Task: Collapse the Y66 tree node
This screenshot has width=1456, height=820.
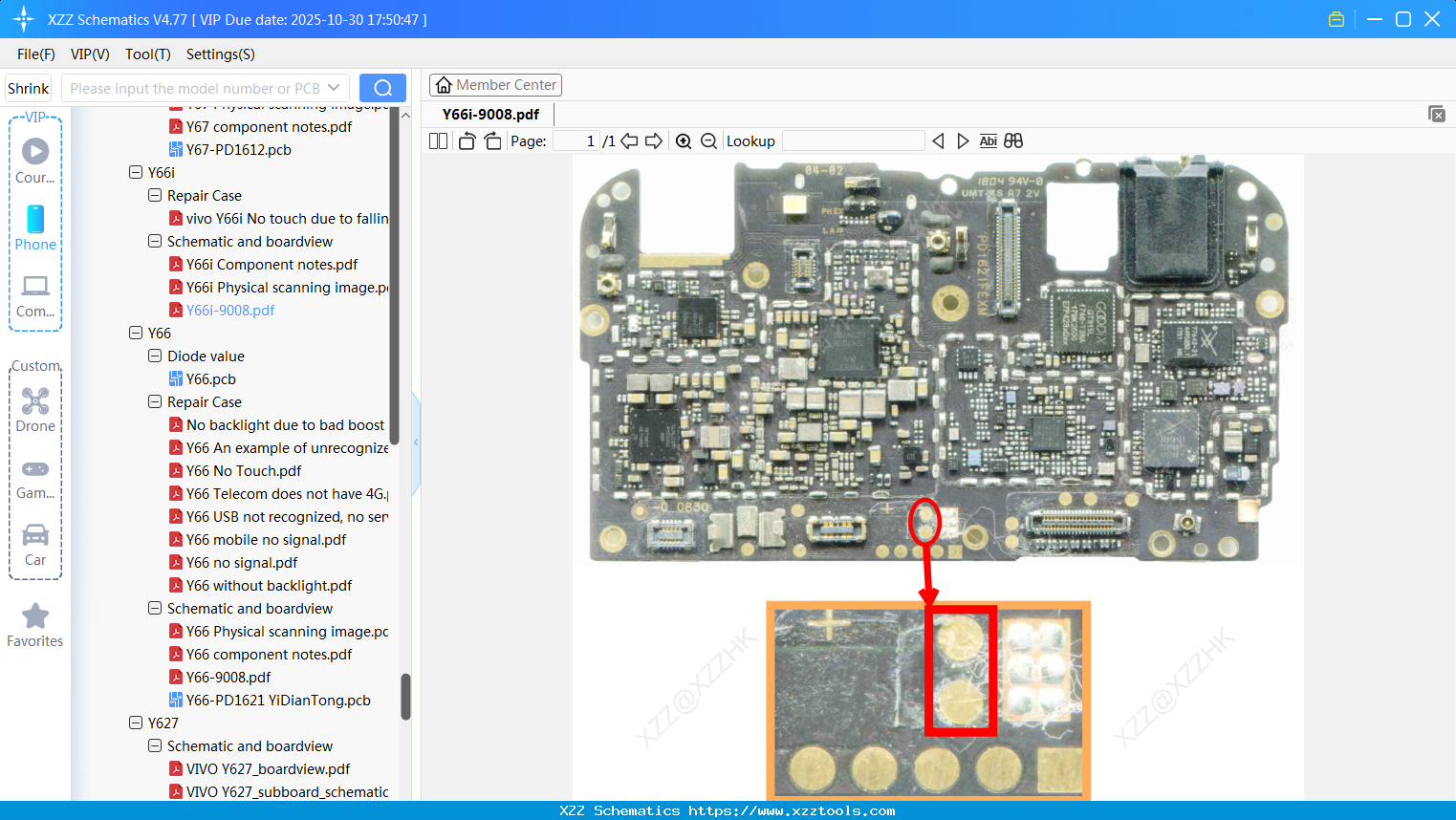Action: tap(136, 334)
